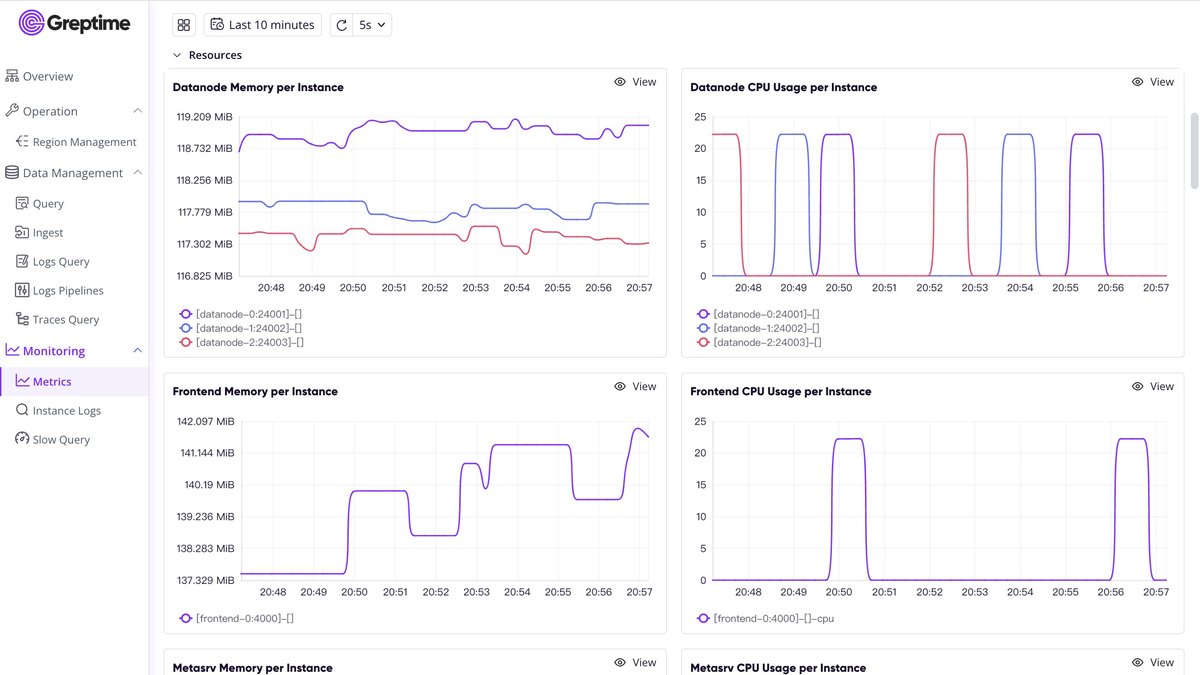This screenshot has width=1200, height=675.
Task: Click the Region Management icon
Action: (x=23, y=142)
